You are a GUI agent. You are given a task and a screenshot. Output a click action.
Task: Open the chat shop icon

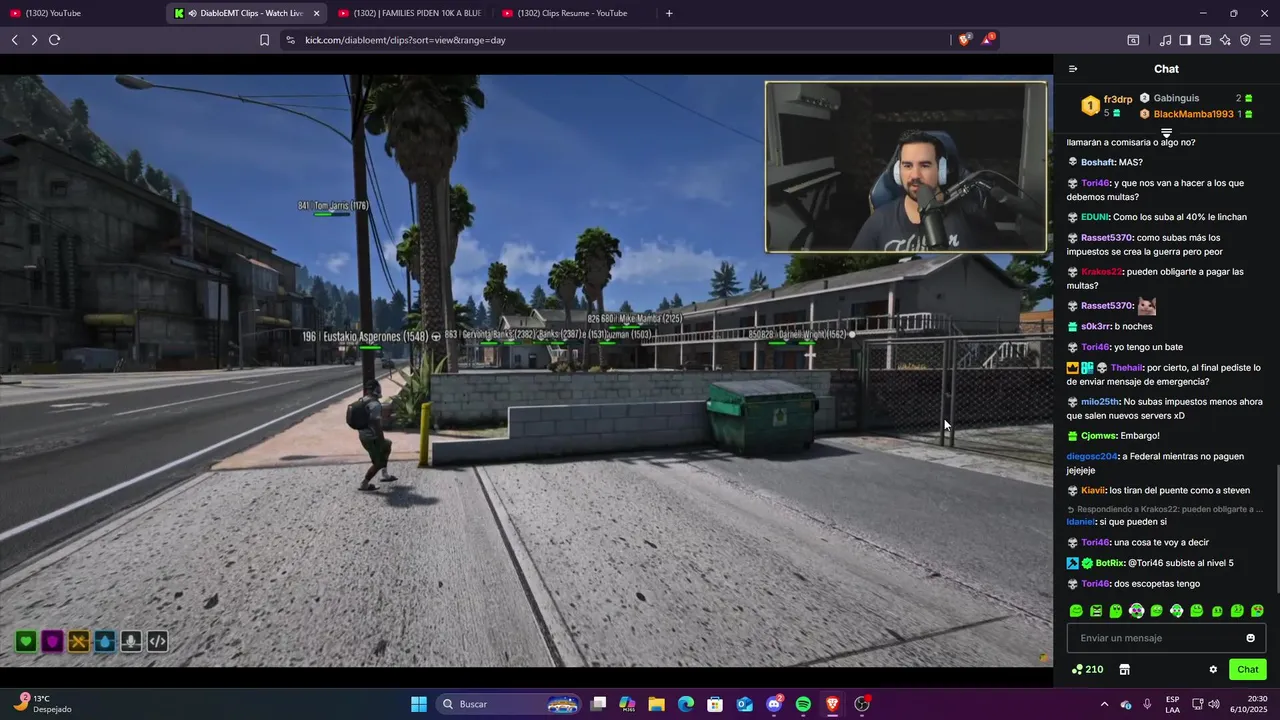[x=1124, y=670]
